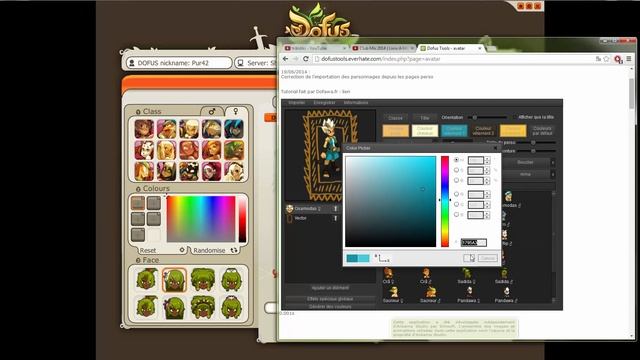Bookmark page with the star icon
640x360 pixels.
pyautogui.click(x=607, y=59)
